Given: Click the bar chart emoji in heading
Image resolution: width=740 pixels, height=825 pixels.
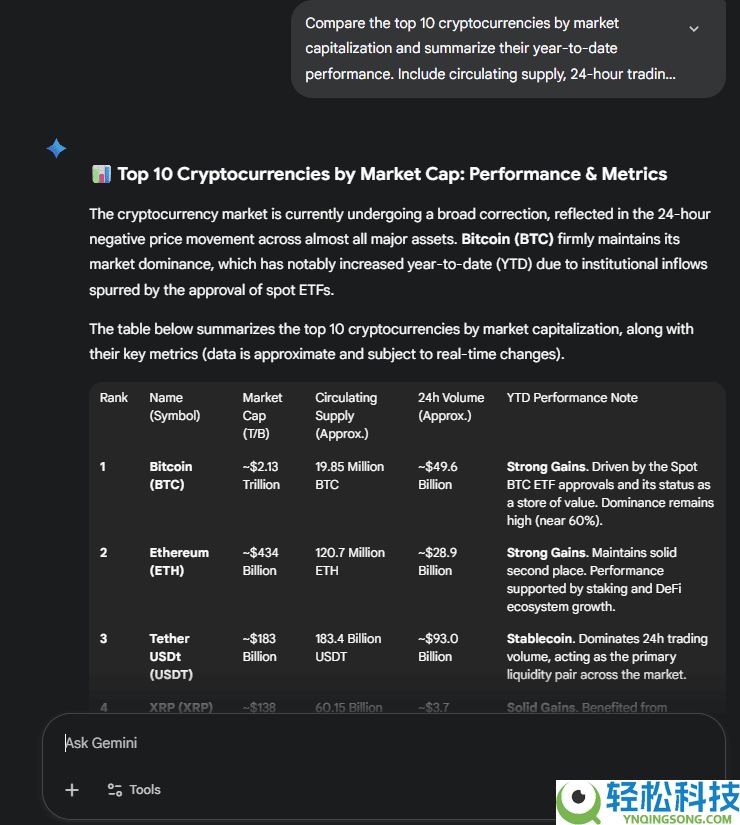Looking at the screenshot, I should tap(101, 174).
